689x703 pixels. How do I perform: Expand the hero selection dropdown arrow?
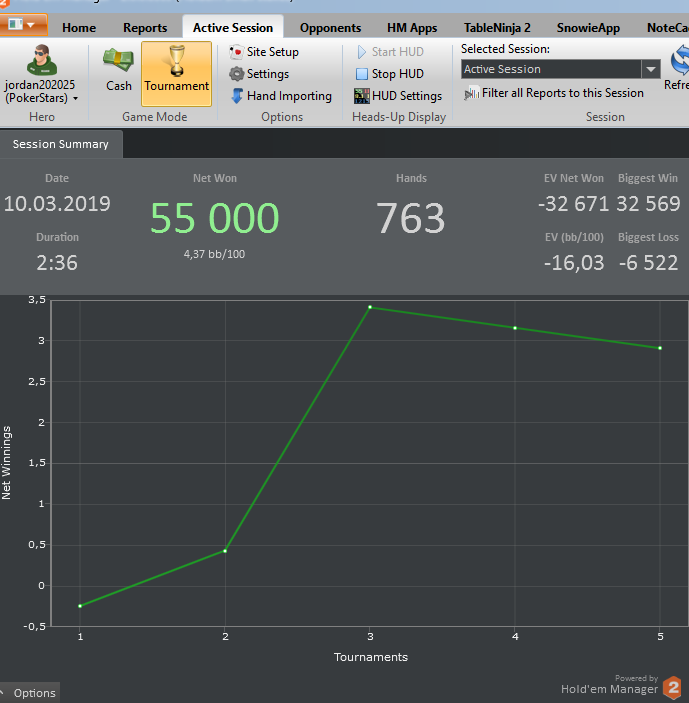click(75, 98)
